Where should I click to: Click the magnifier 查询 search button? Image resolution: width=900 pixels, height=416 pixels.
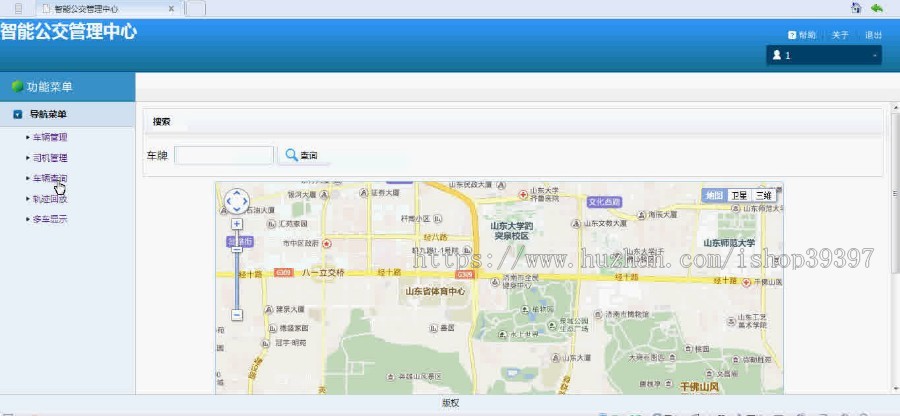click(302, 155)
